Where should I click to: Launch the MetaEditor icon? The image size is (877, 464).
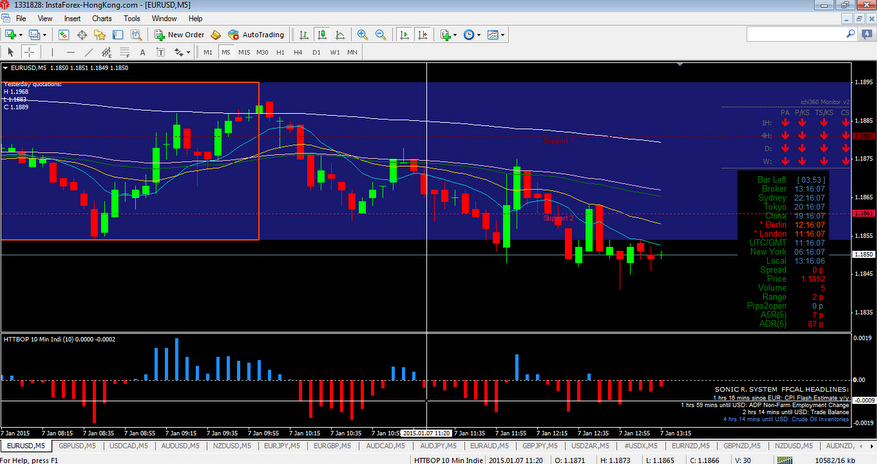tap(216, 35)
